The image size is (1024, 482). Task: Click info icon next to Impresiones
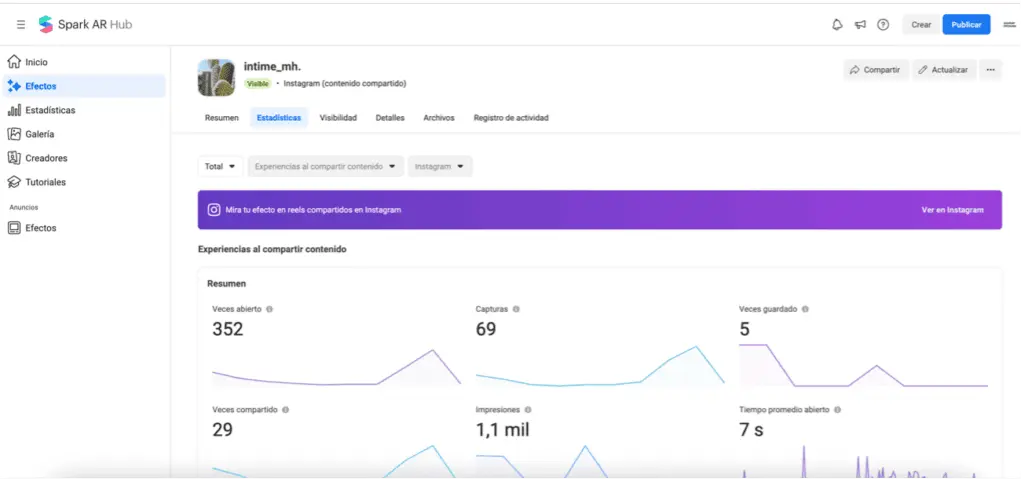point(528,410)
